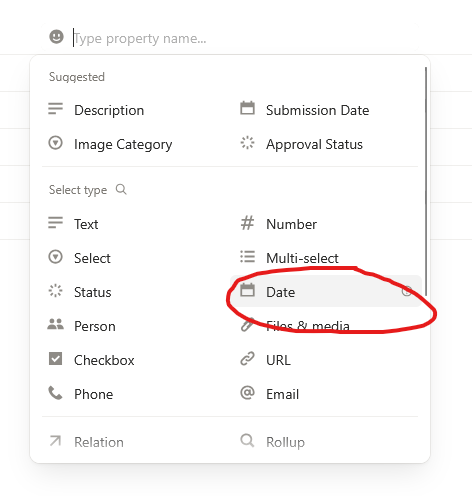This screenshot has width=472, height=496.
Task: Select the Files & media property type
Action: pyautogui.click(x=326, y=326)
